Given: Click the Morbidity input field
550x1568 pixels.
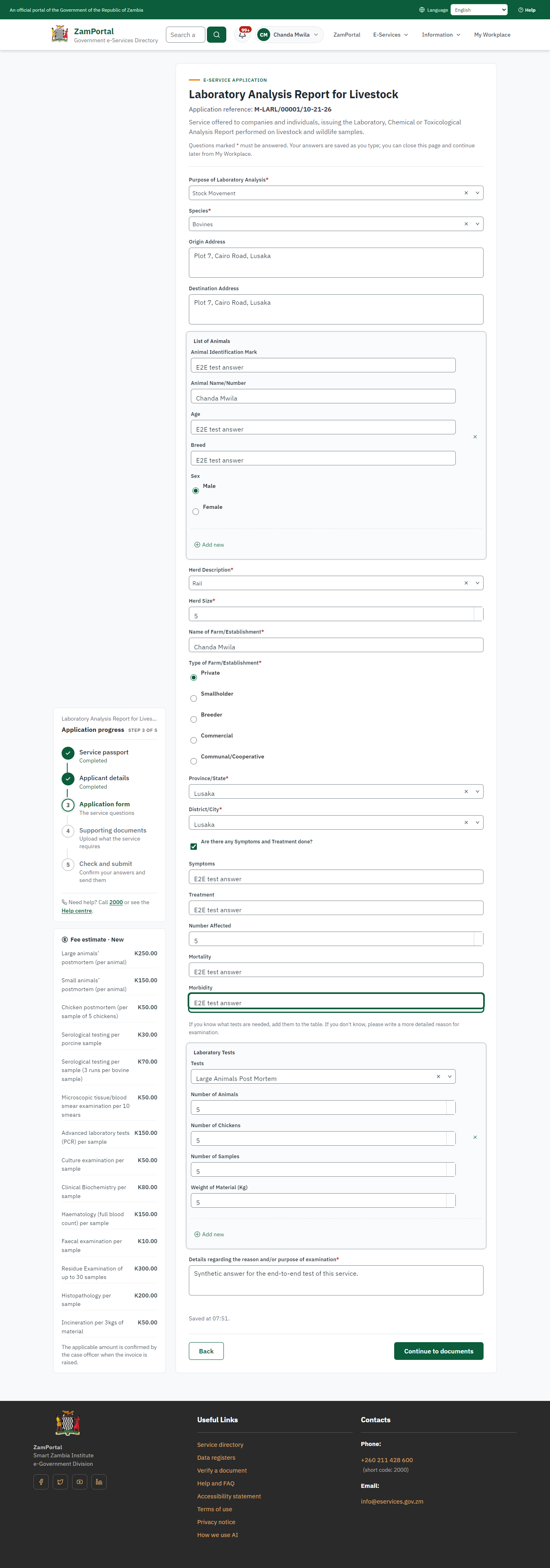Looking at the screenshot, I should pos(336,1001).
